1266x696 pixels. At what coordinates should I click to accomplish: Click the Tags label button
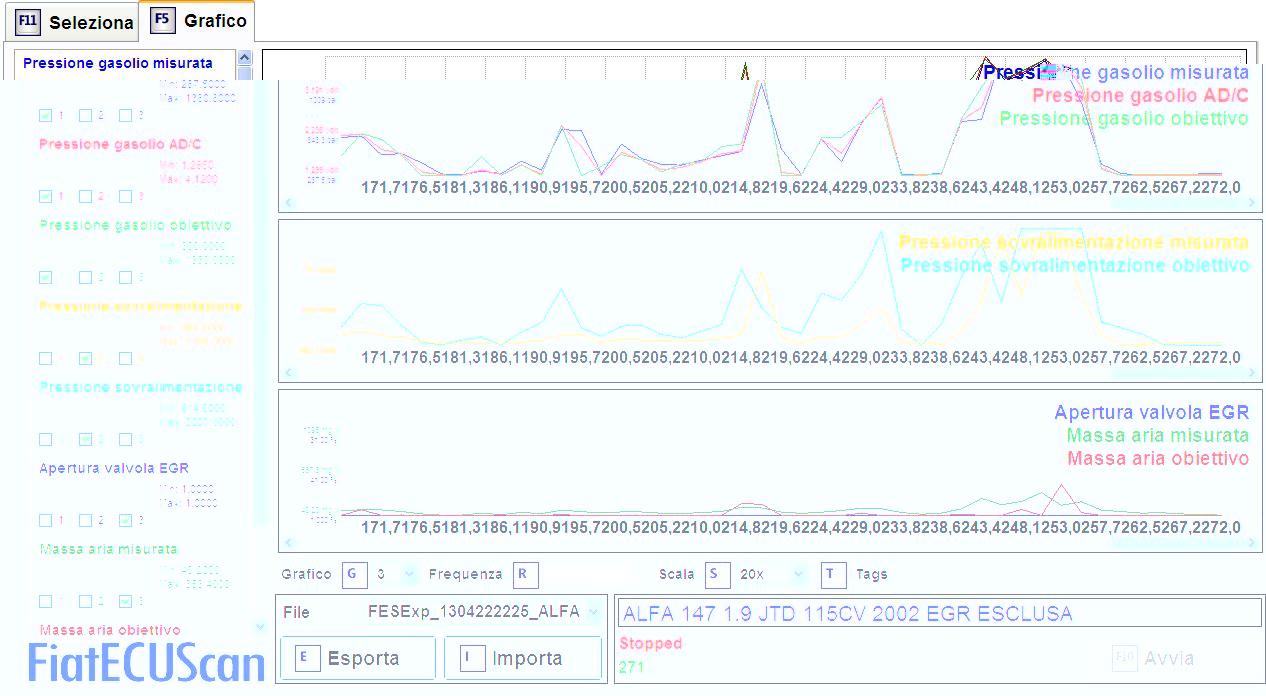[871, 574]
